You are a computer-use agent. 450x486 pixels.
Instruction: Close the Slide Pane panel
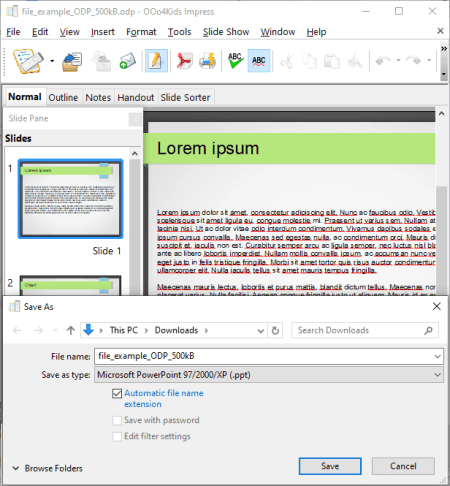pos(135,119)
